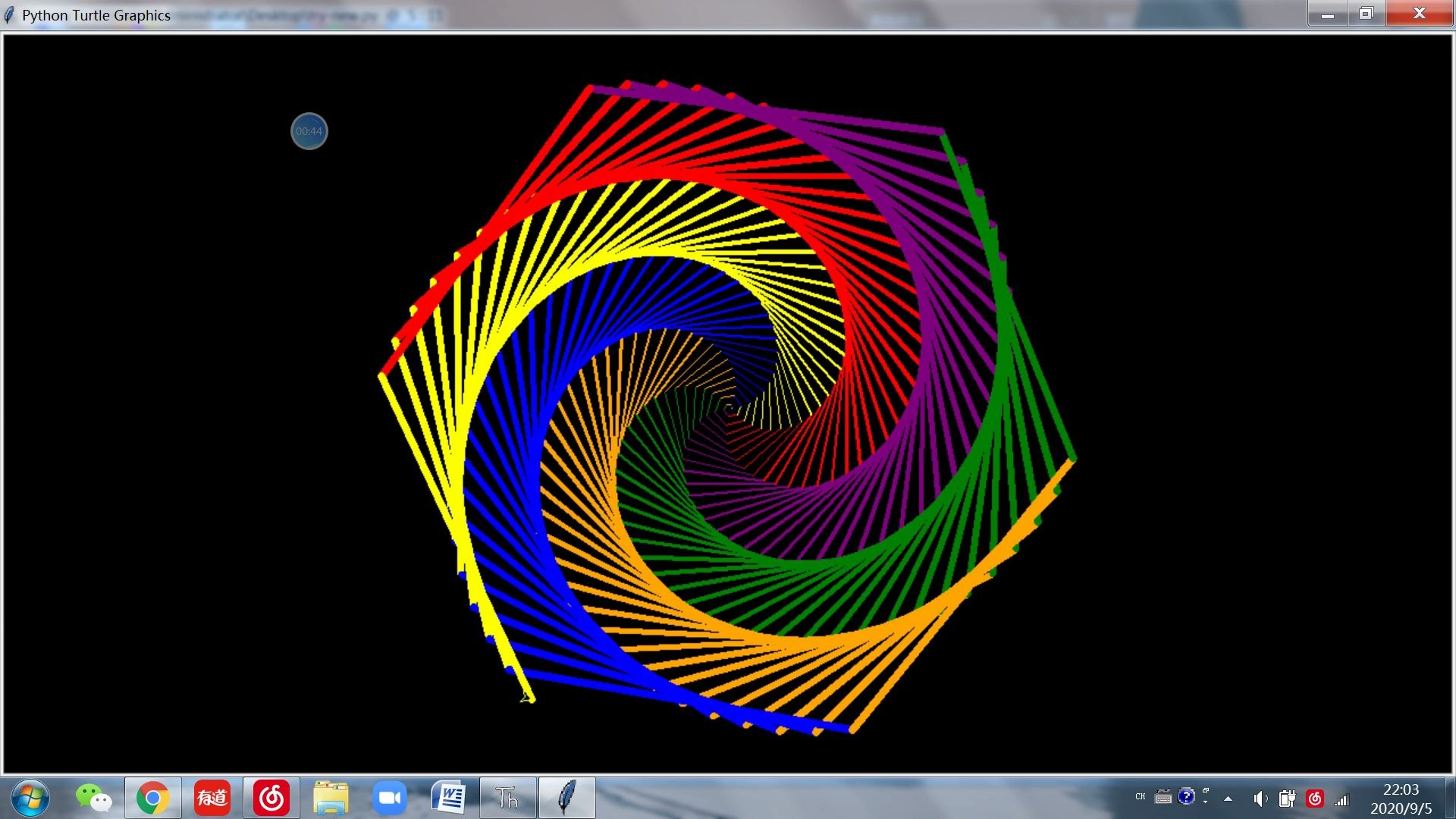Image resolution: width=1456 pixels, height=819 pixels.
Task: Open the NetEase Cloud Music taskbar icon
Action: pos(271,798)
